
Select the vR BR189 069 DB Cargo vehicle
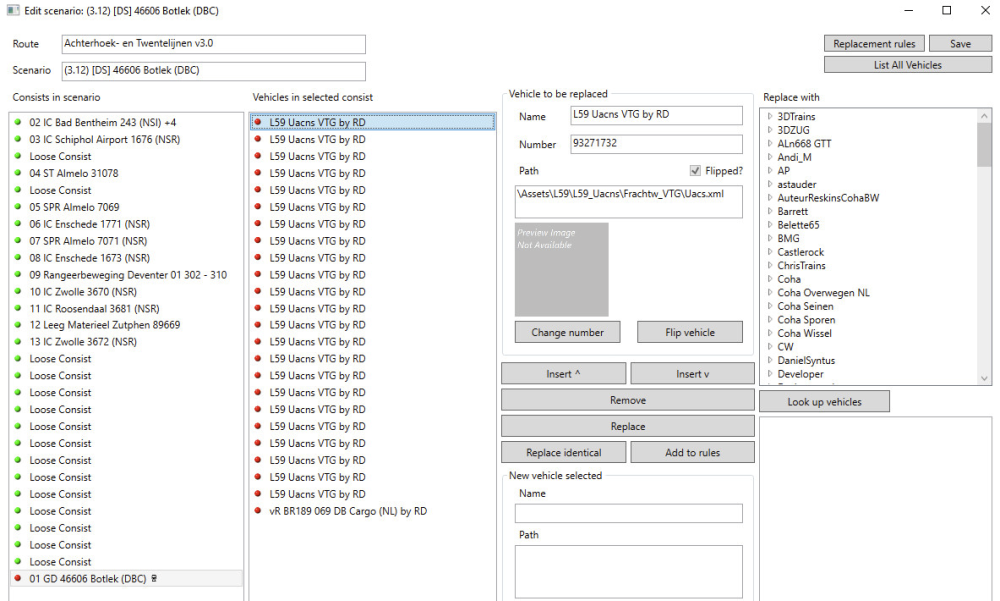[x=347, y=511]
